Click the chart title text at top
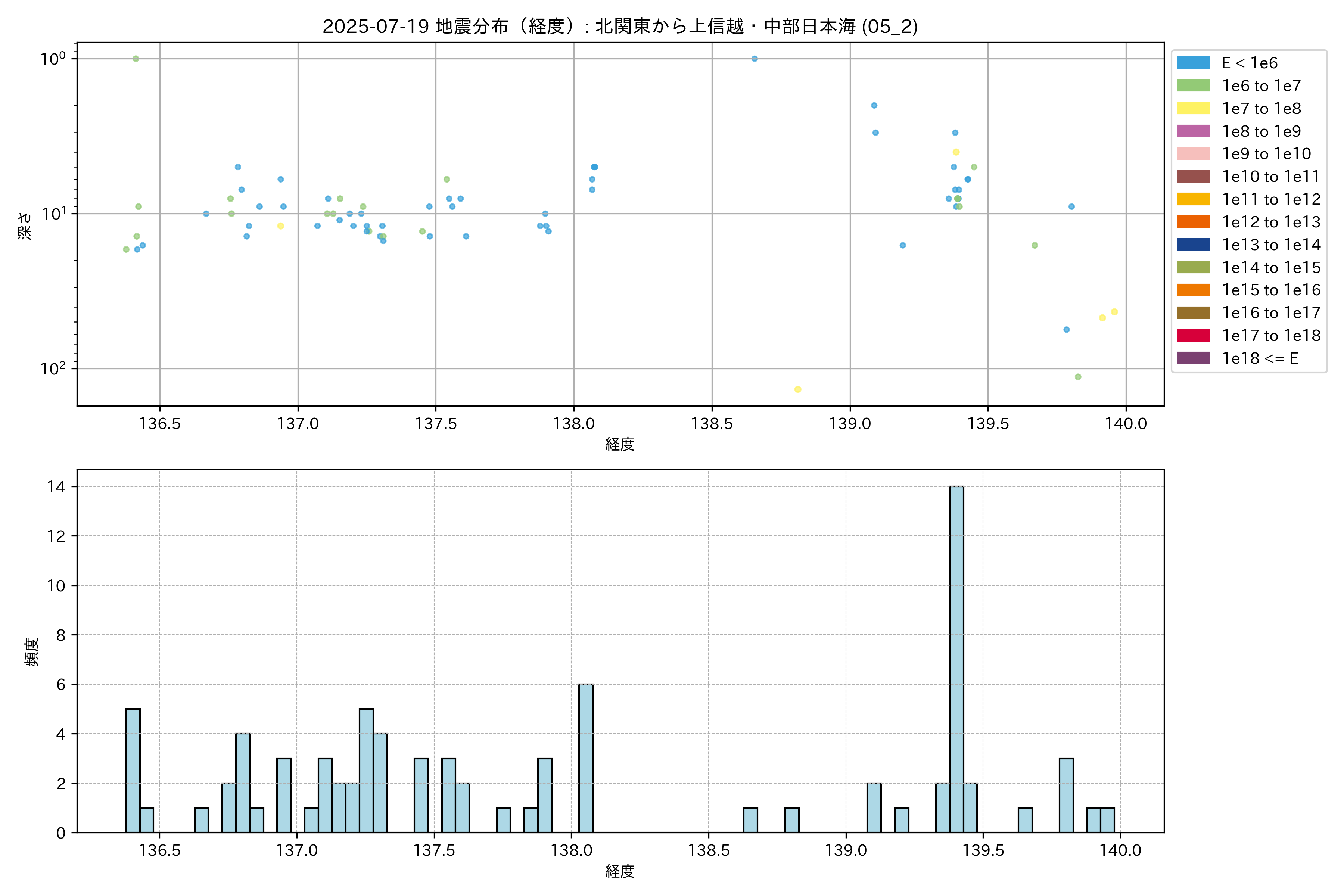The width and height of the screenshot is (1344, 896). coord(620,26)
